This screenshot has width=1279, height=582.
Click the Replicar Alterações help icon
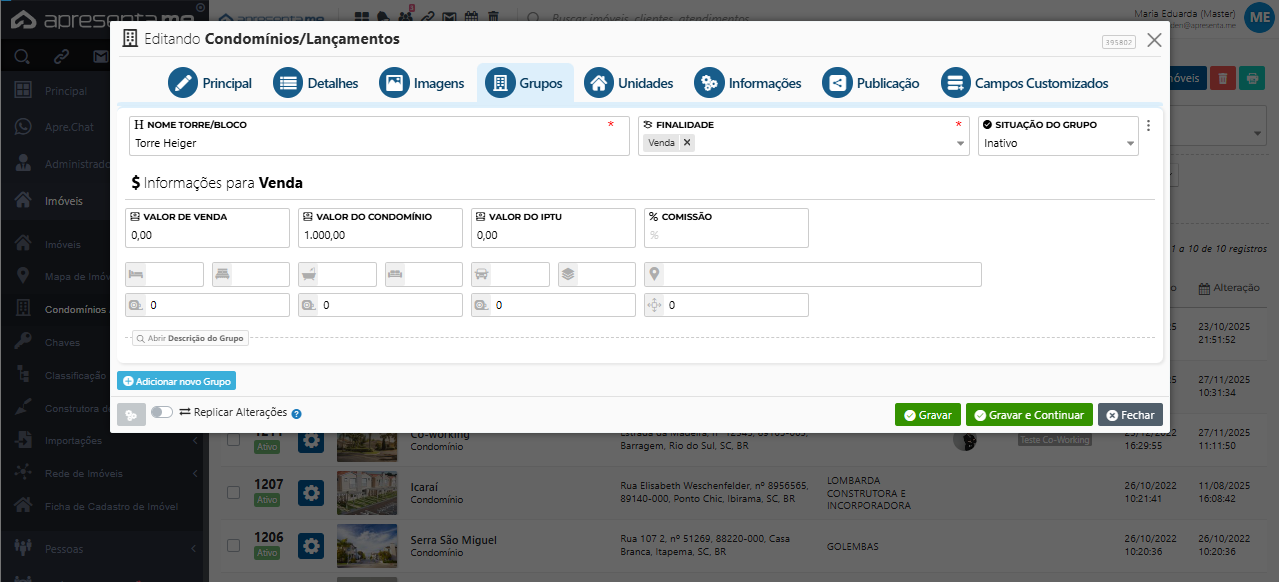(x=297, y=413)
